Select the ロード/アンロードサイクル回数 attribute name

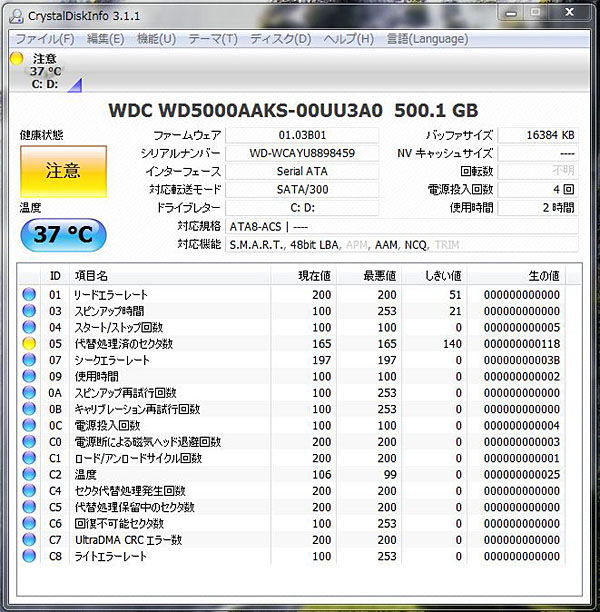point(138,458)
